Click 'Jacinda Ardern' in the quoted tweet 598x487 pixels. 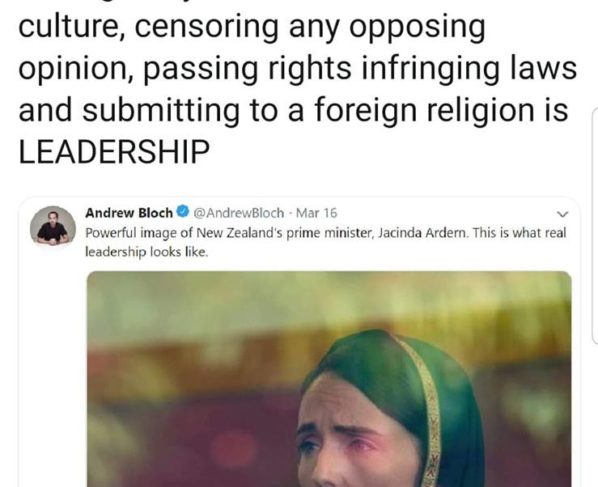tap(423, 233)
